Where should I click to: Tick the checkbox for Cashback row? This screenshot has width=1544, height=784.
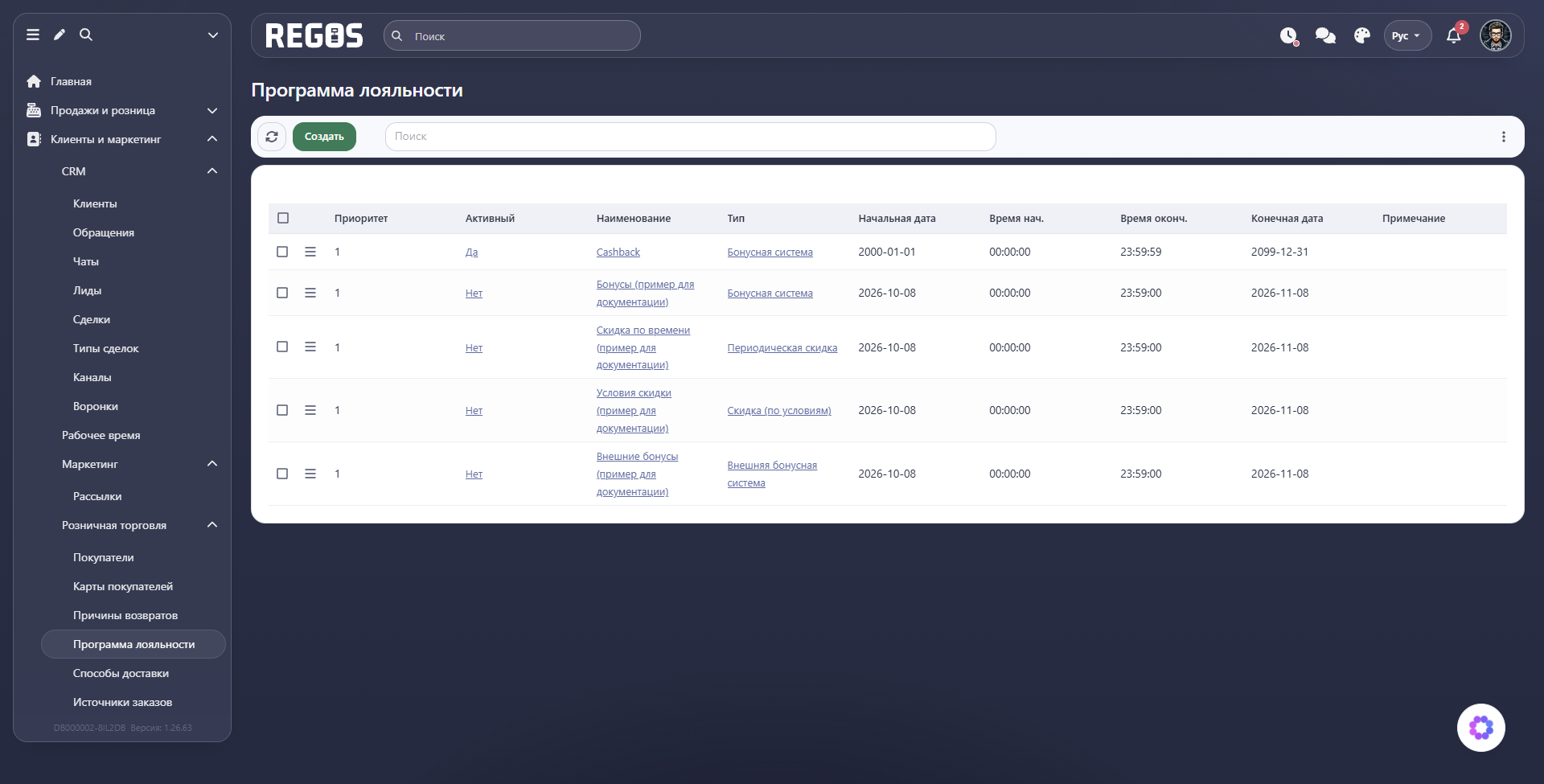tap(282, 252)
